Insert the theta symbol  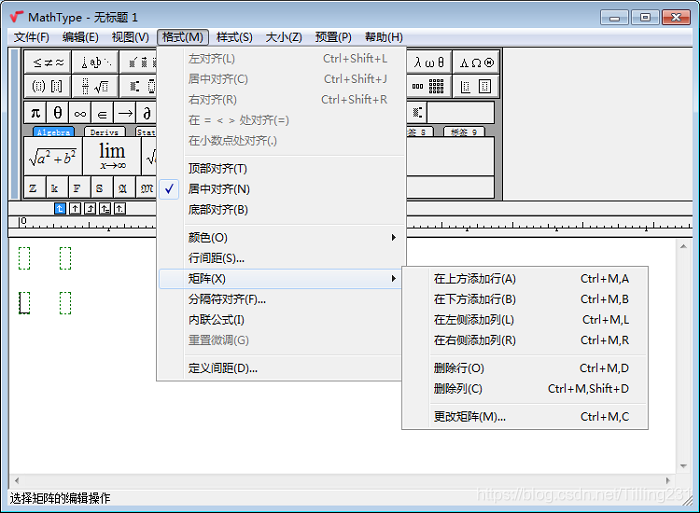[58, 113]
